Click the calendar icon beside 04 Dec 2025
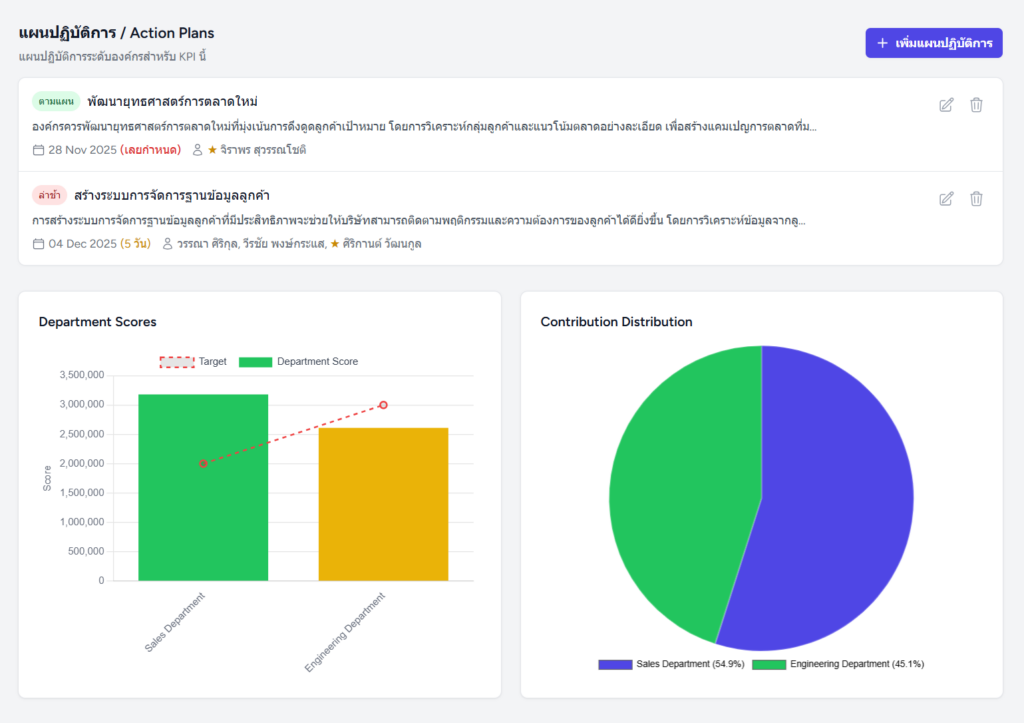1024x723 pixels. pyautogui.click(x=38, y=244)
